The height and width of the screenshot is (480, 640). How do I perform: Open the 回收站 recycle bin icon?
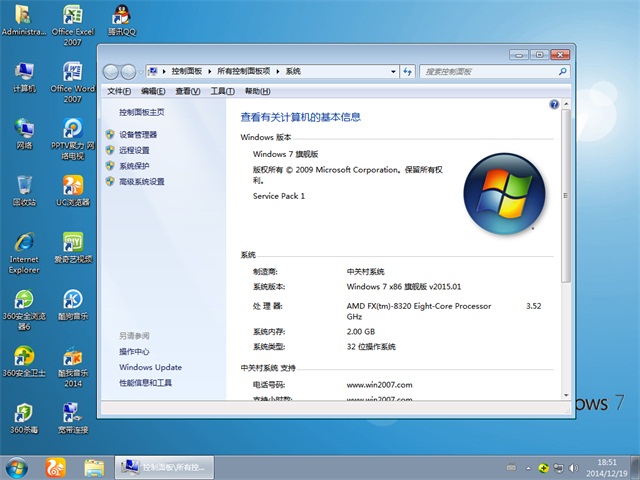click(24, 191)
